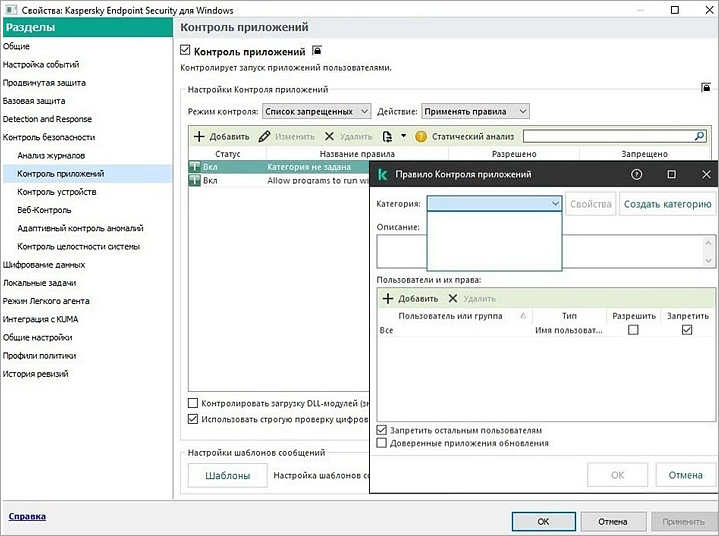Click the status icon of the Allow programs rule

(195, 180)
